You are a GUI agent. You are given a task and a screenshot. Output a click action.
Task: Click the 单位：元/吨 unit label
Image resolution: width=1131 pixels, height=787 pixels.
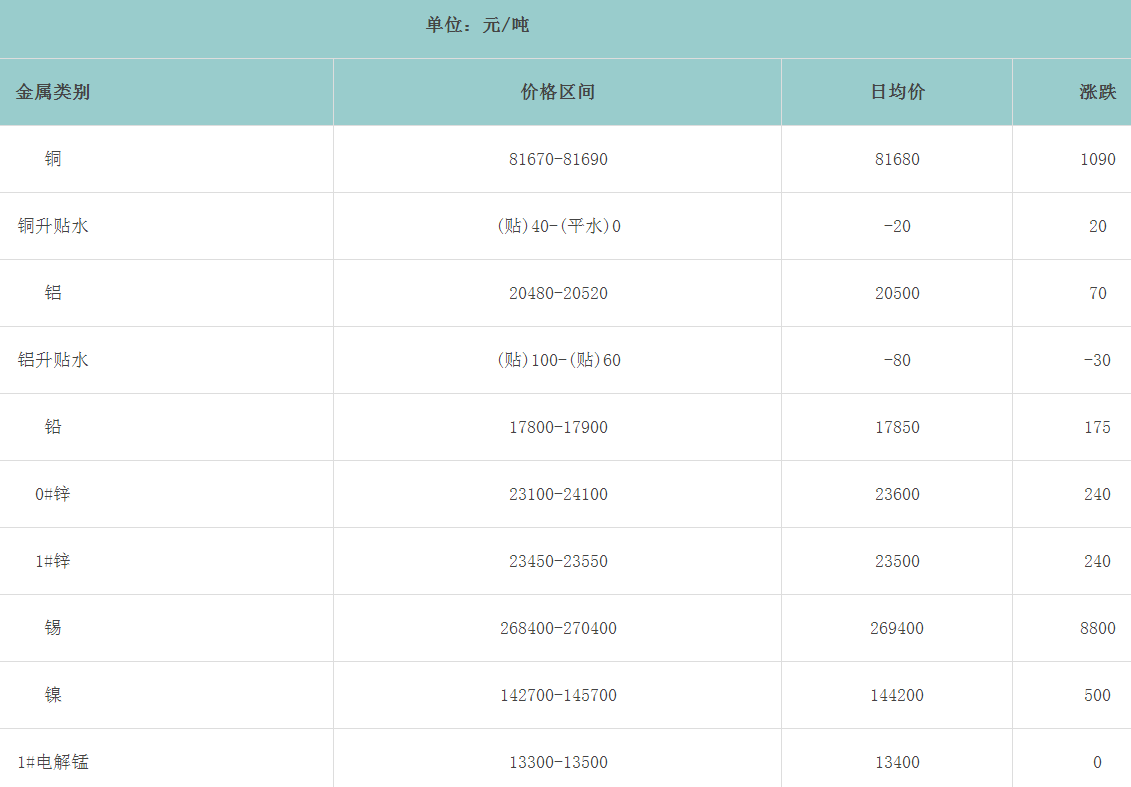pyautogui.click(x=477, y=25)
